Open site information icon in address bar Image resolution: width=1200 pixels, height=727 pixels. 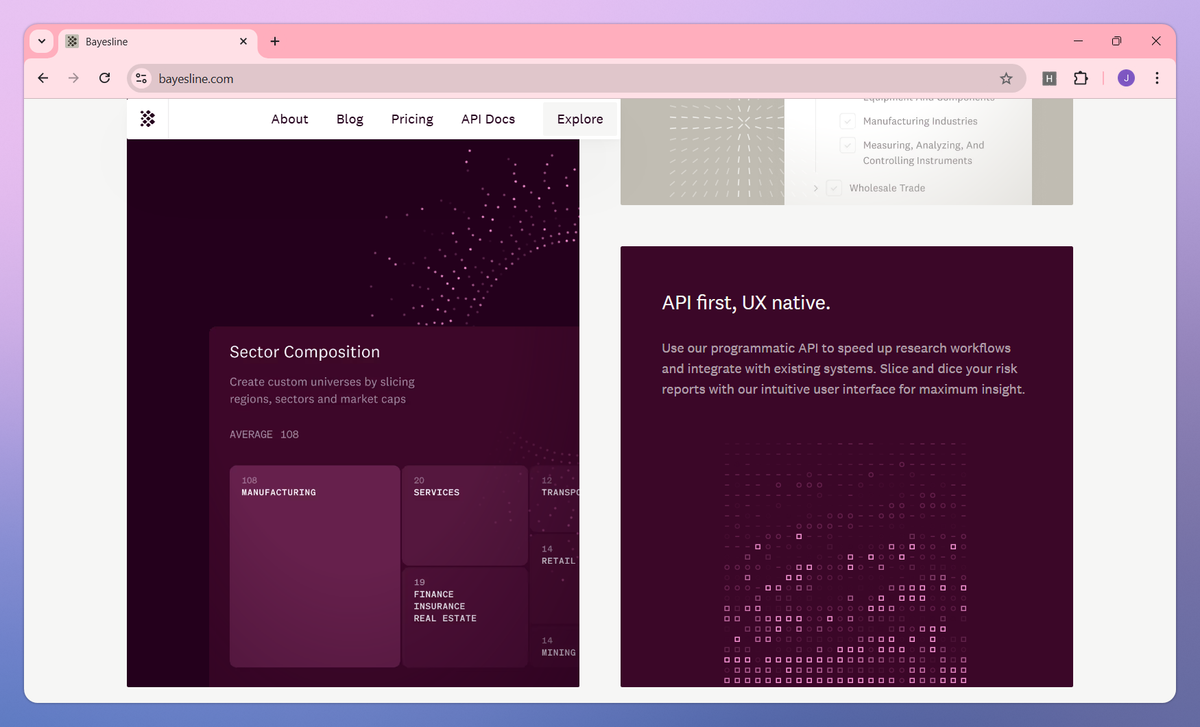141,78
